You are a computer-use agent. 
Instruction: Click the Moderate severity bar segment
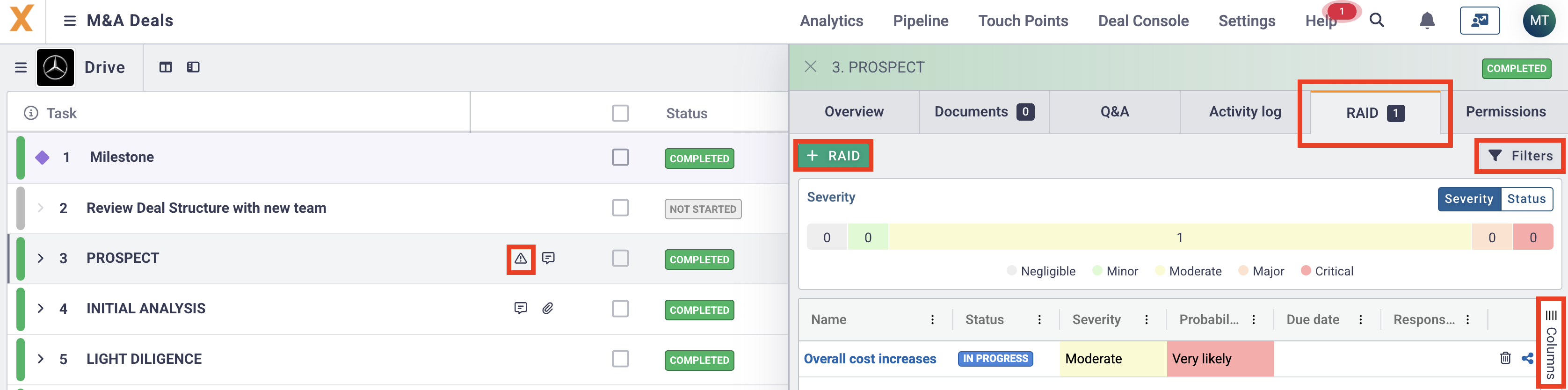click(x=1180, y=237)
